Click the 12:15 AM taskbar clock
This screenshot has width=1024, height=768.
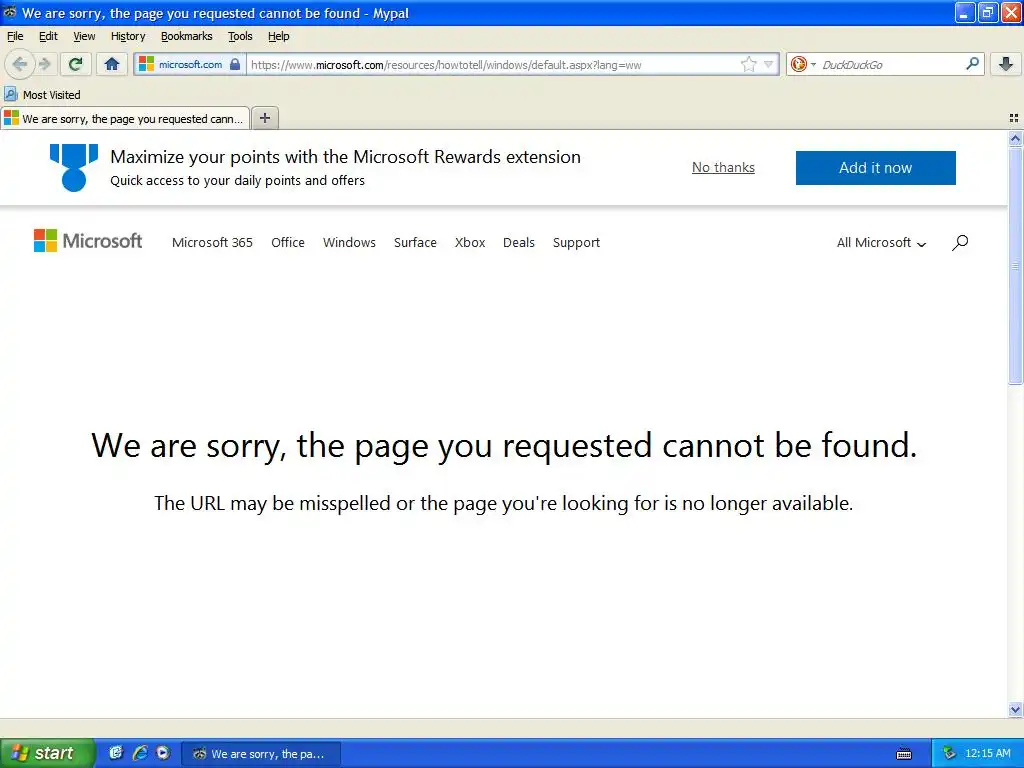click(987, 754)
